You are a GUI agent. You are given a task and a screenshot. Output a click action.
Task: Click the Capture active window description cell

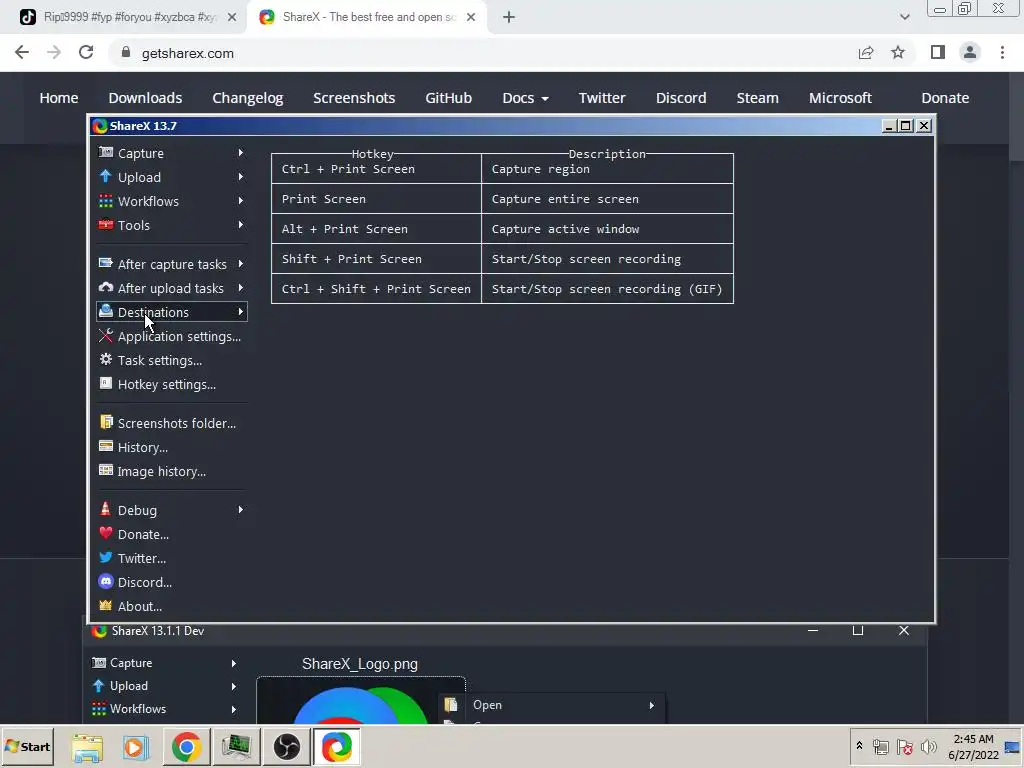click(607, 229)
